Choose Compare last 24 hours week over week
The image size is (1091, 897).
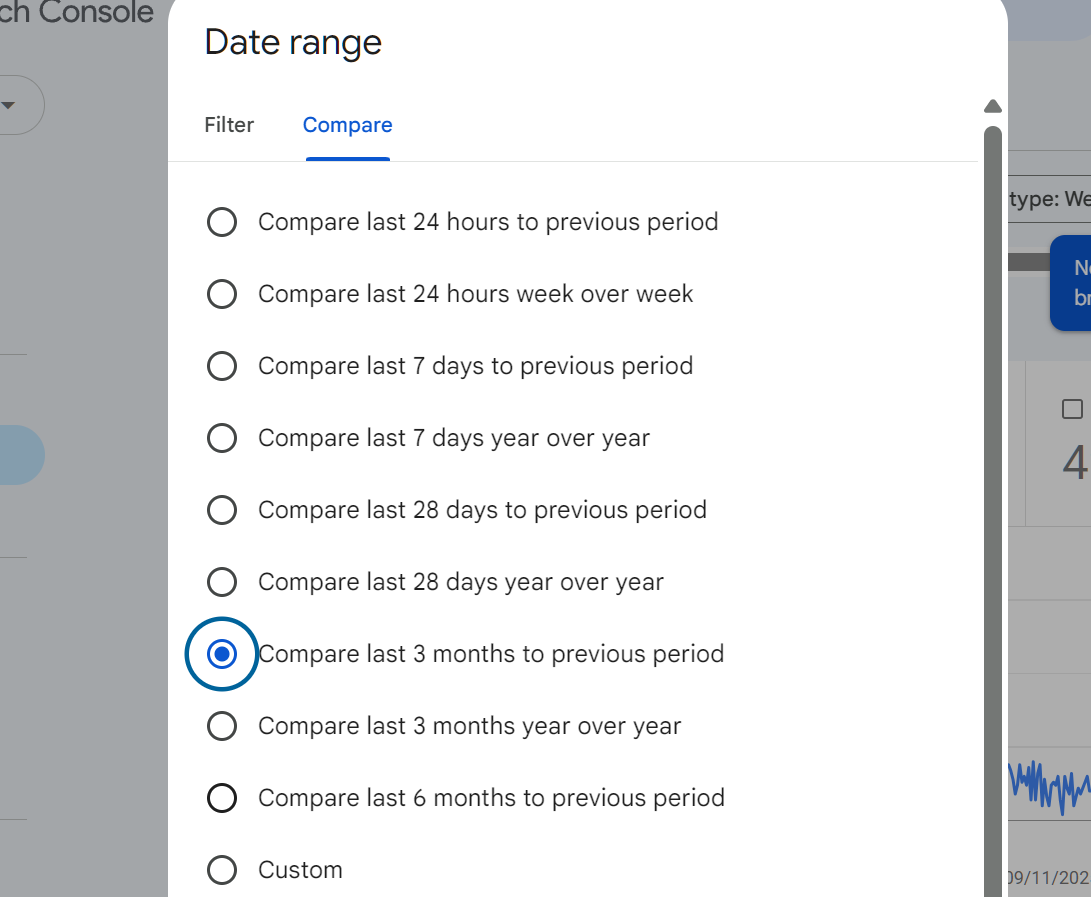coord(222,294)
